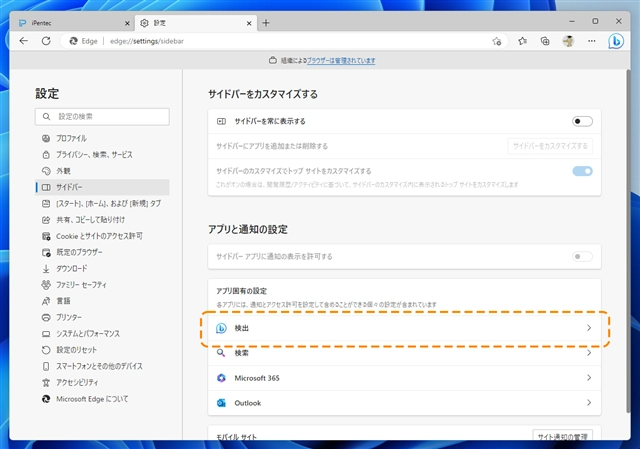
Task: Toggle サイドバーを常に表示する switch
Action: click(582, 121)
